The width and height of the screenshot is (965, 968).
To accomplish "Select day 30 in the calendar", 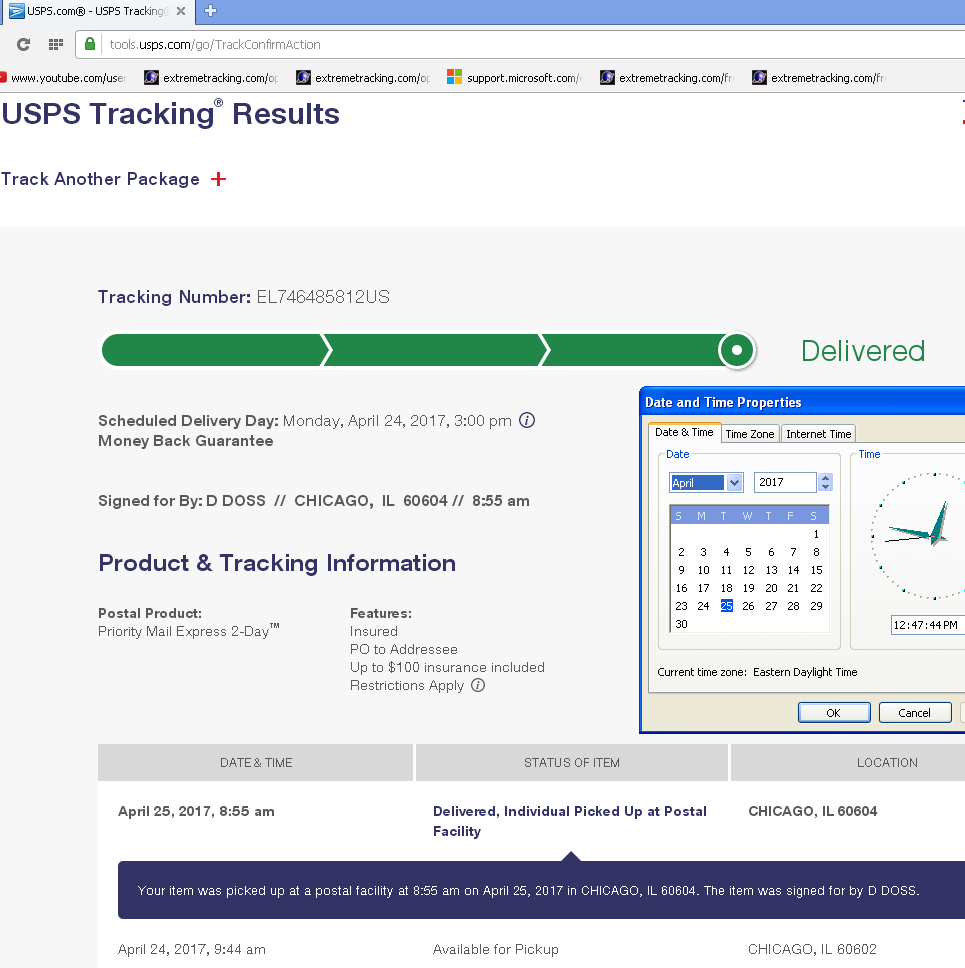I will 681,624.
